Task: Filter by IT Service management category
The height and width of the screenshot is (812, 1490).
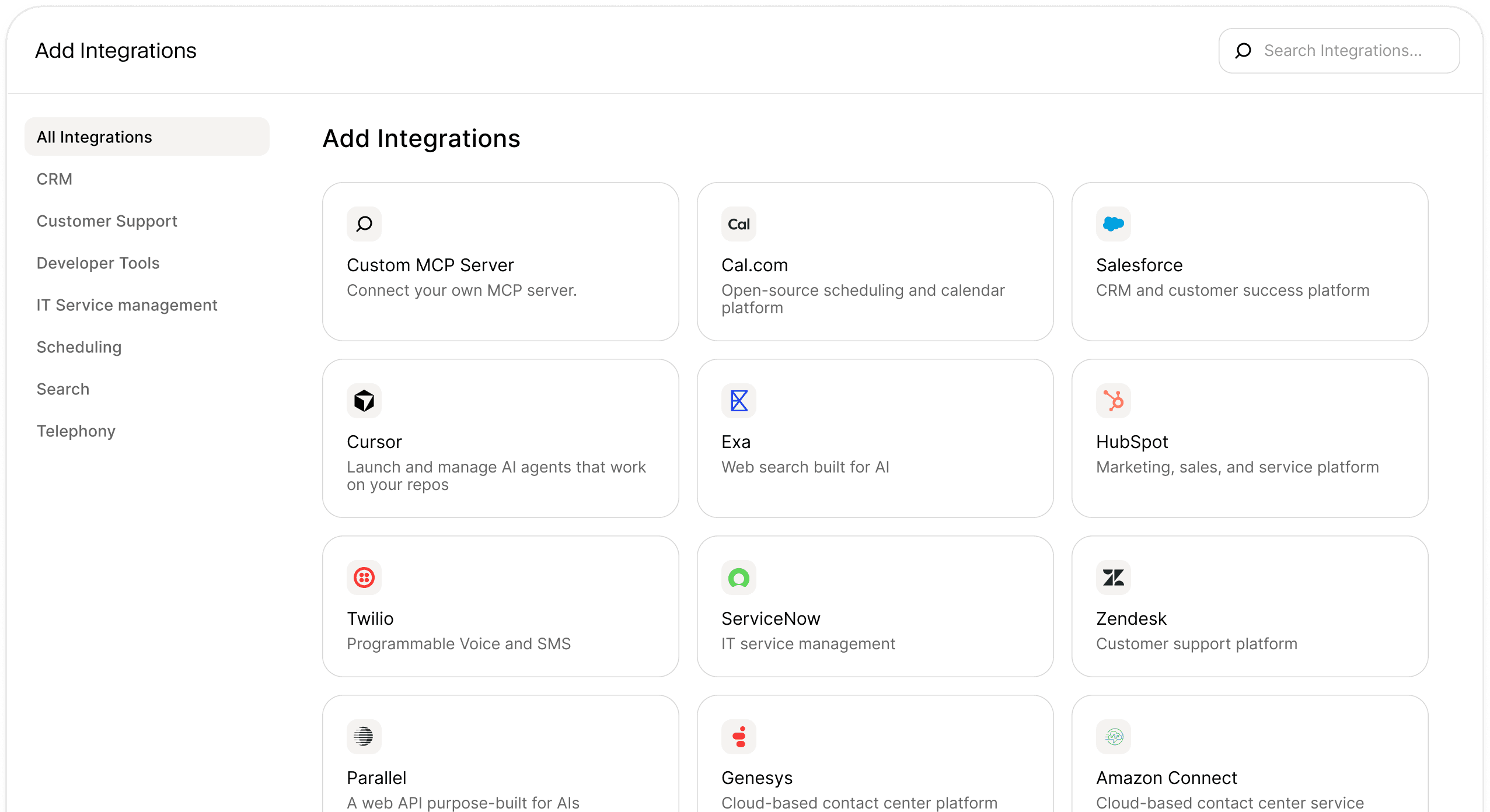Action: pos(127,305)
